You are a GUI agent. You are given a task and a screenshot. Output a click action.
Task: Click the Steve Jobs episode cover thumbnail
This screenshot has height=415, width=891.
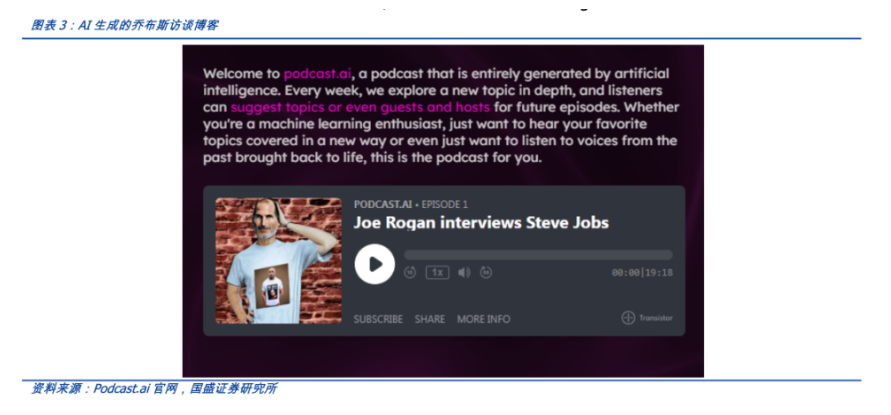tap(278, 261)
